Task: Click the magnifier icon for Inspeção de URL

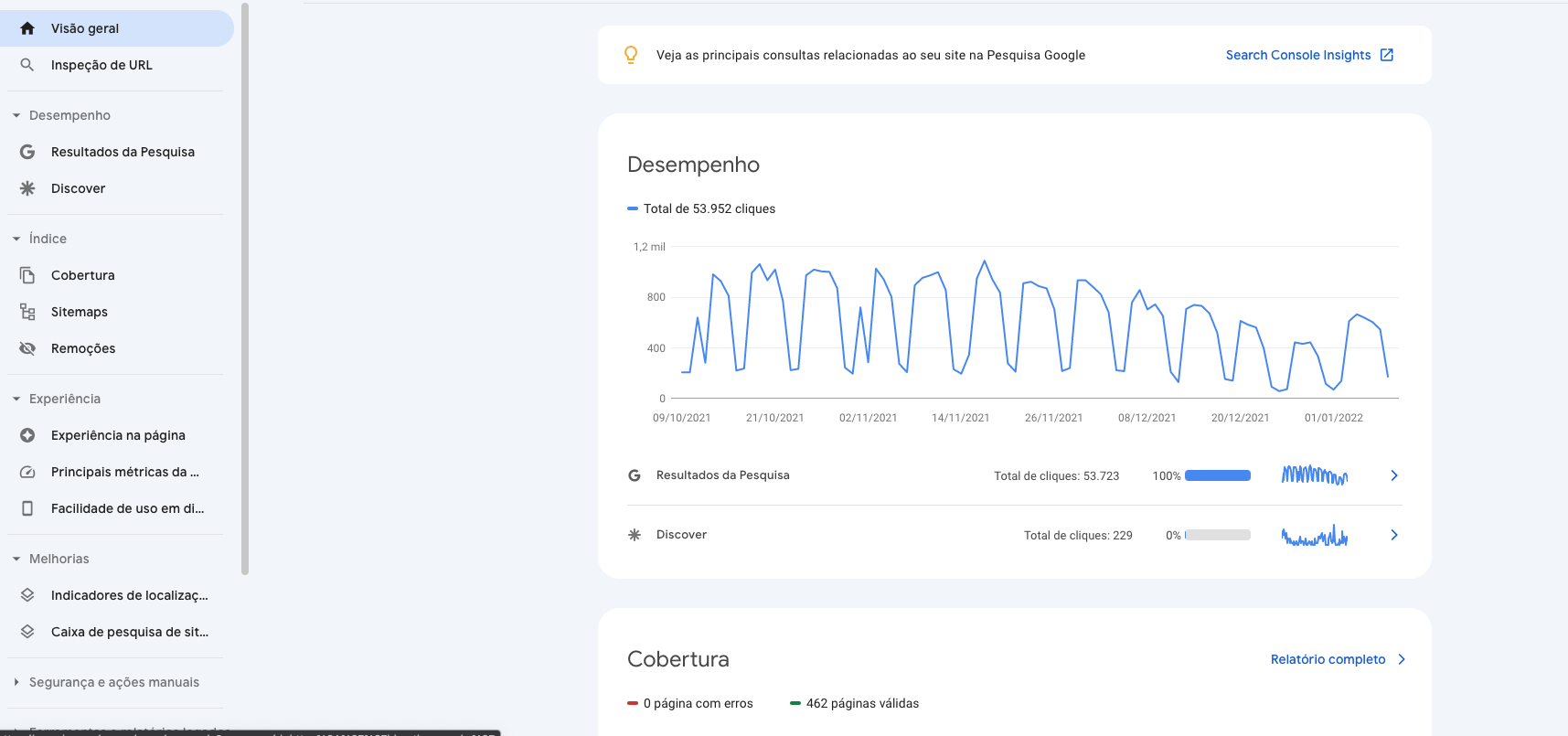Action: (27, 65)
